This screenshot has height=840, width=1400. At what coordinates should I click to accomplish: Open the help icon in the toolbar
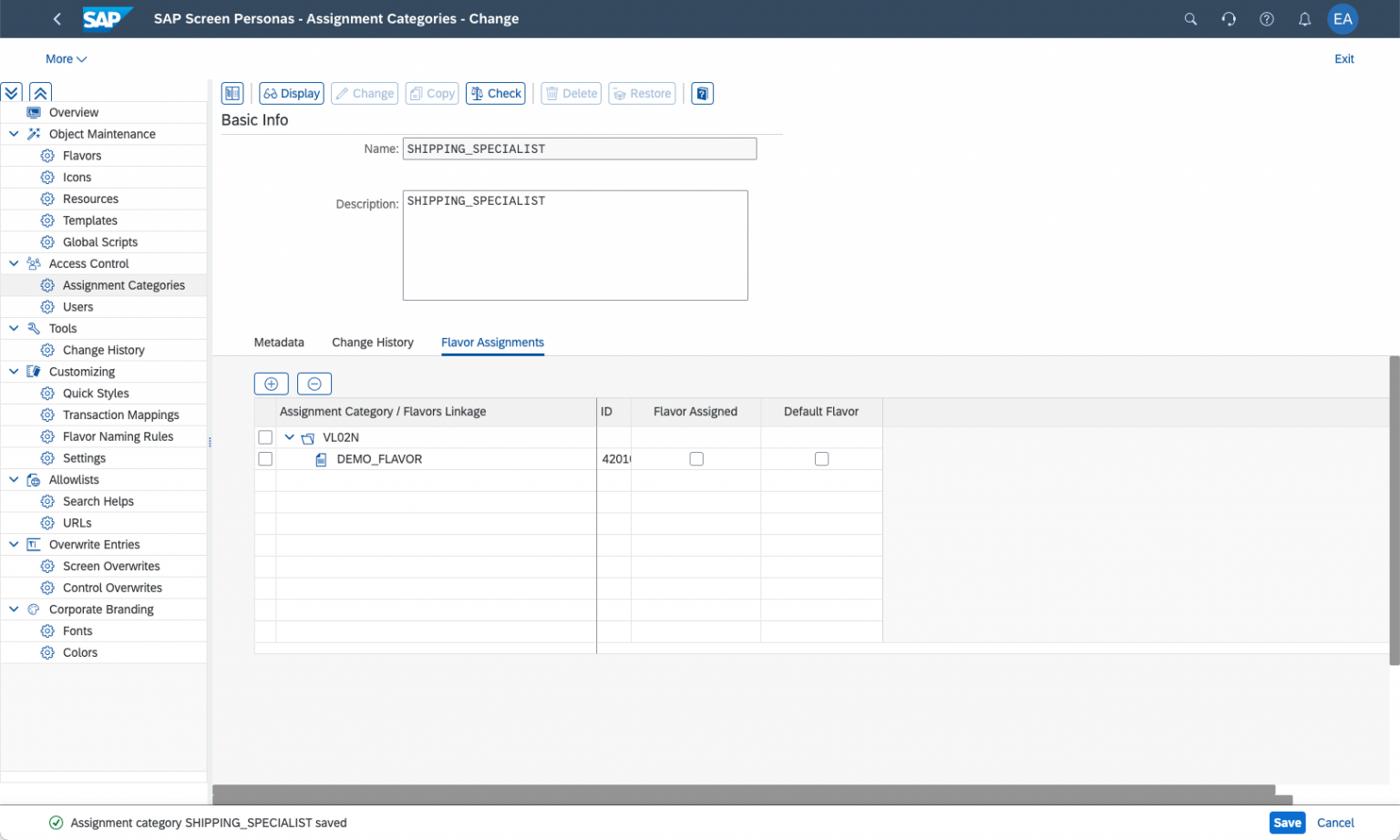coord(702,93)
